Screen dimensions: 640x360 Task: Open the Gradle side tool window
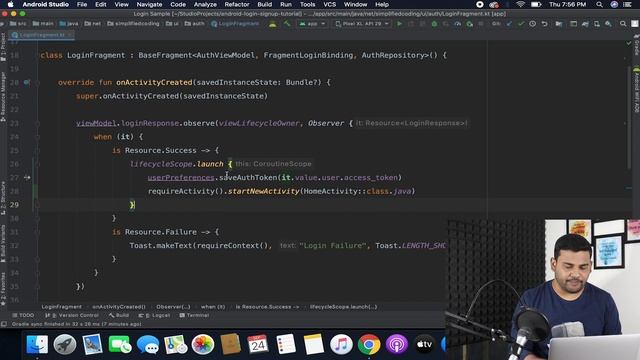pos(636,46)
